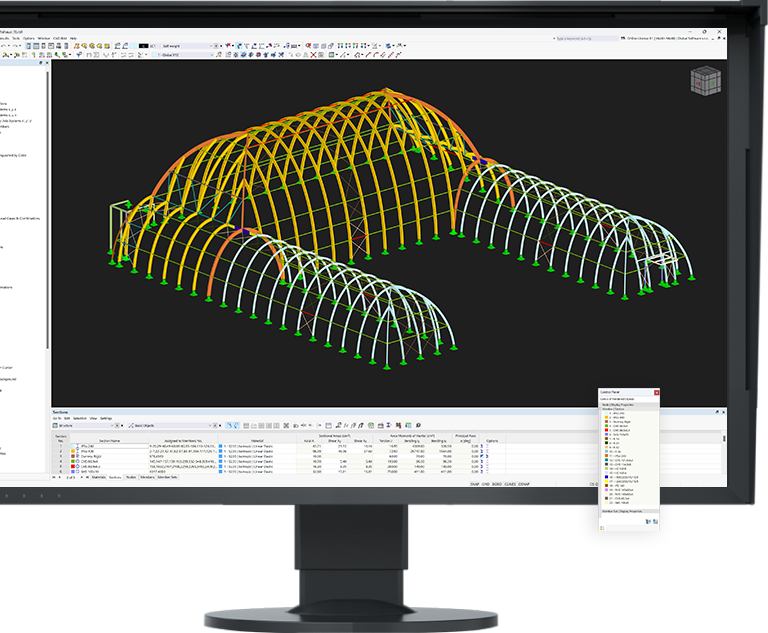Click the orange IPEa 400 swatch in Control Panel

(x=606, y=417)
